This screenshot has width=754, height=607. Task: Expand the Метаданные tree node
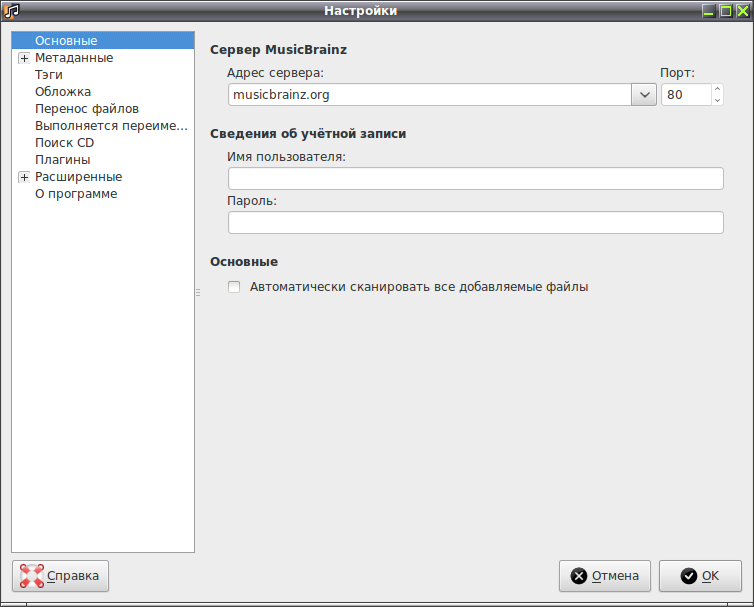[24, 58]
